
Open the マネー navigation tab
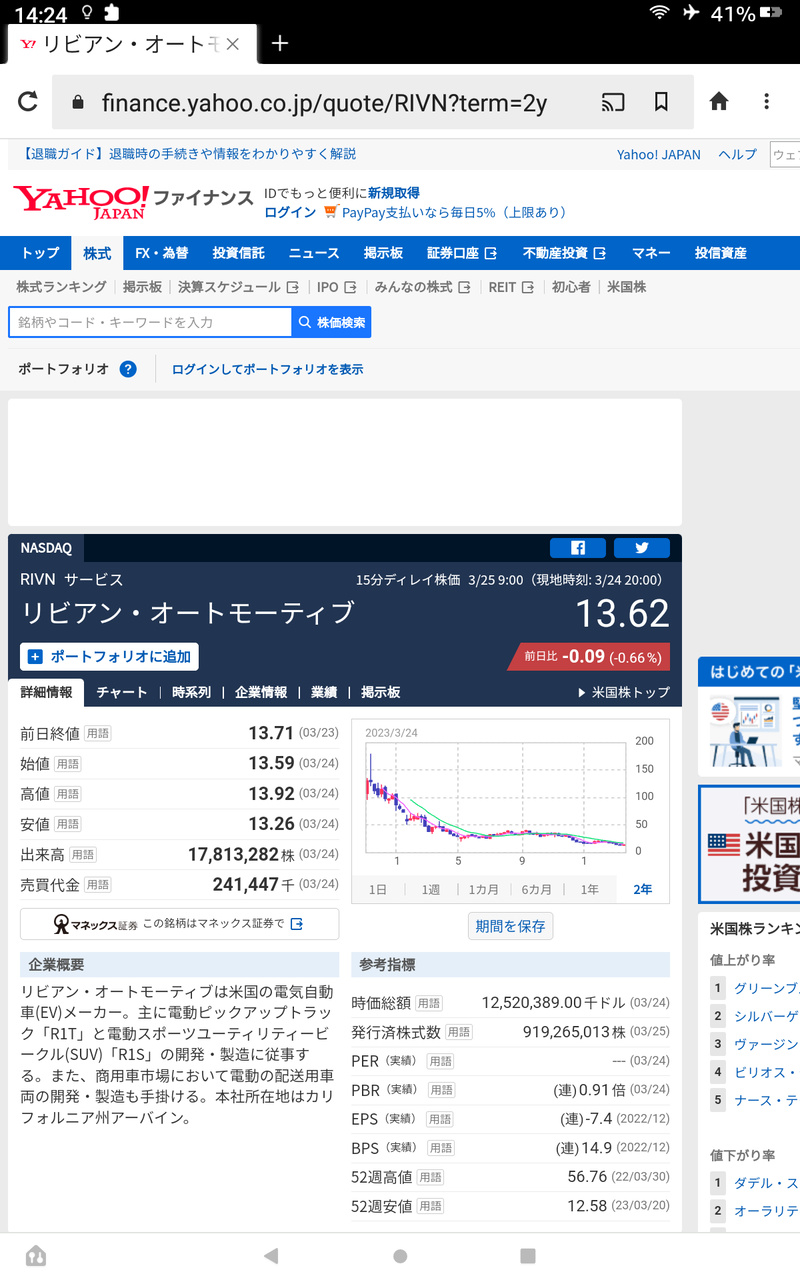click(651, 253)
